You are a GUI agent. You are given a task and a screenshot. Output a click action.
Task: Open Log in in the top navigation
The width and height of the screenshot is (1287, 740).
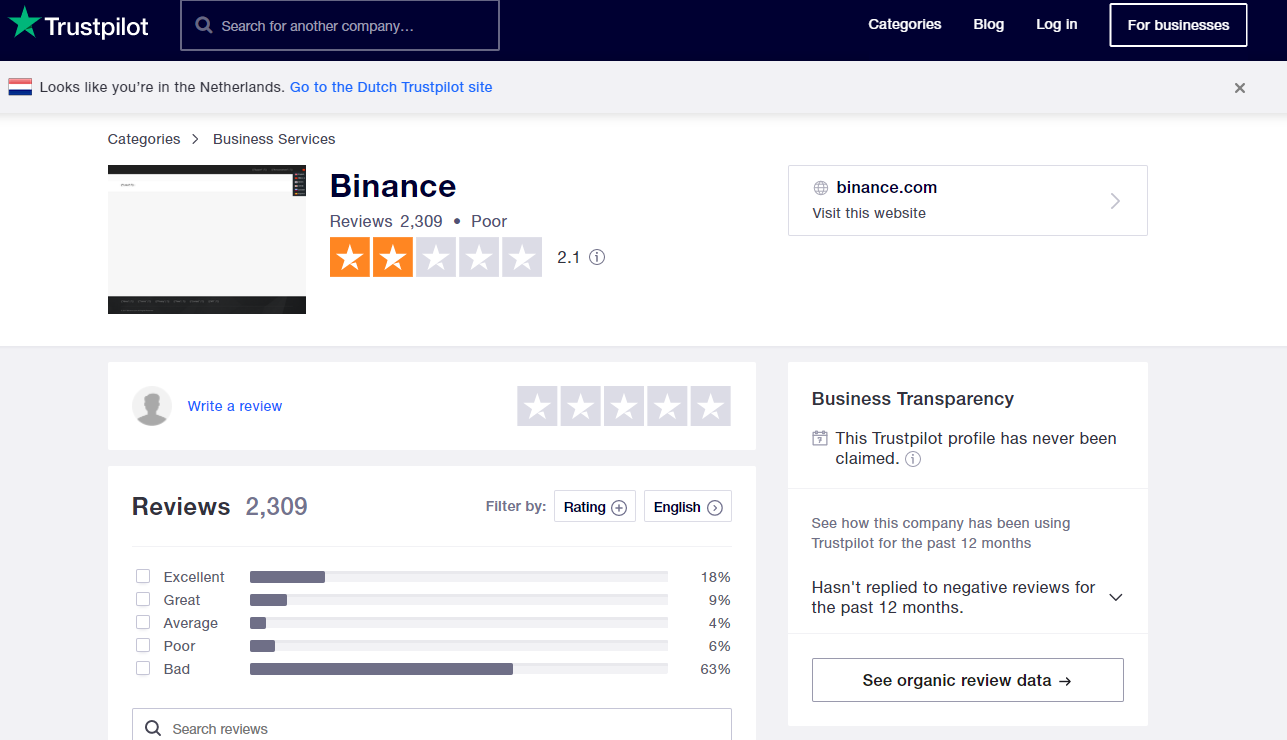(x=1057, y=24)
